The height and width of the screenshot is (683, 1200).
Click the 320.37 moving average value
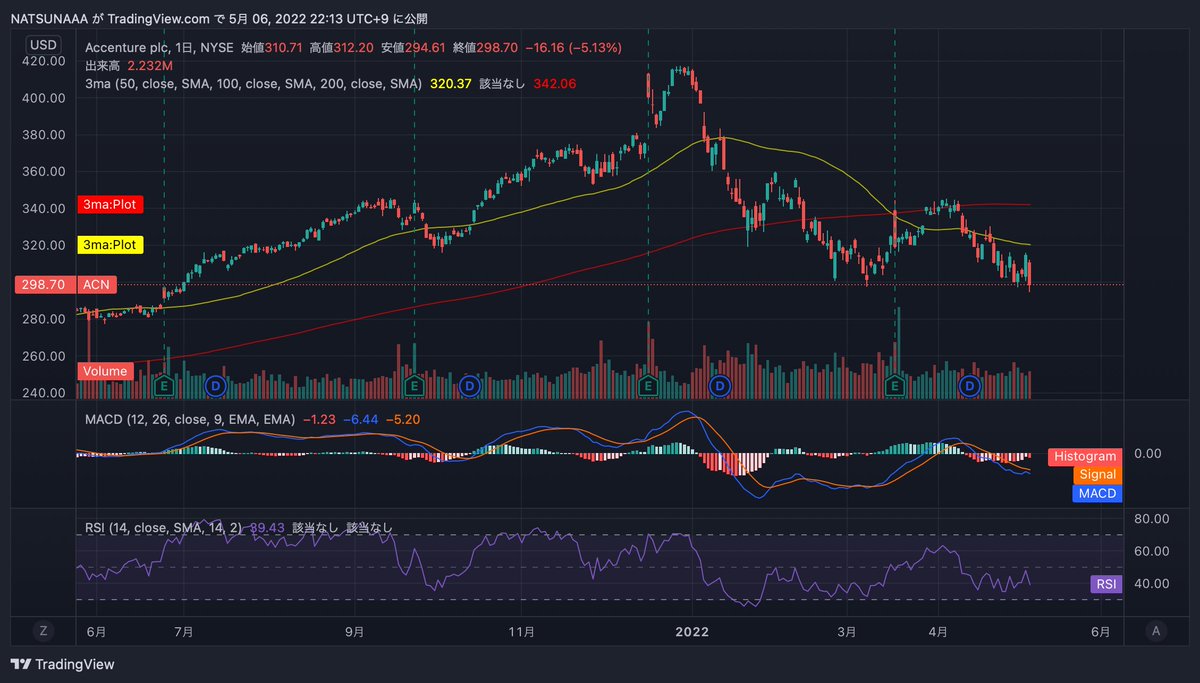click(451, 84)
